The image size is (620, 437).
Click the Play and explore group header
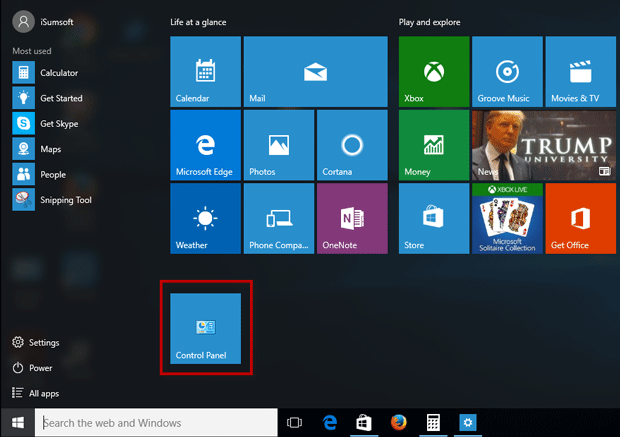pyautogui.click(x=429, y=22)
